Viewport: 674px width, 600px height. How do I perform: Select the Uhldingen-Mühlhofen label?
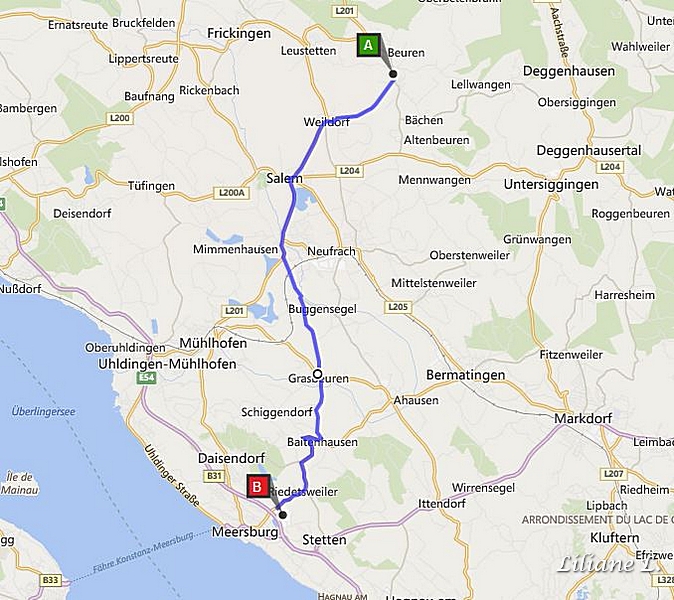(167, 364)
